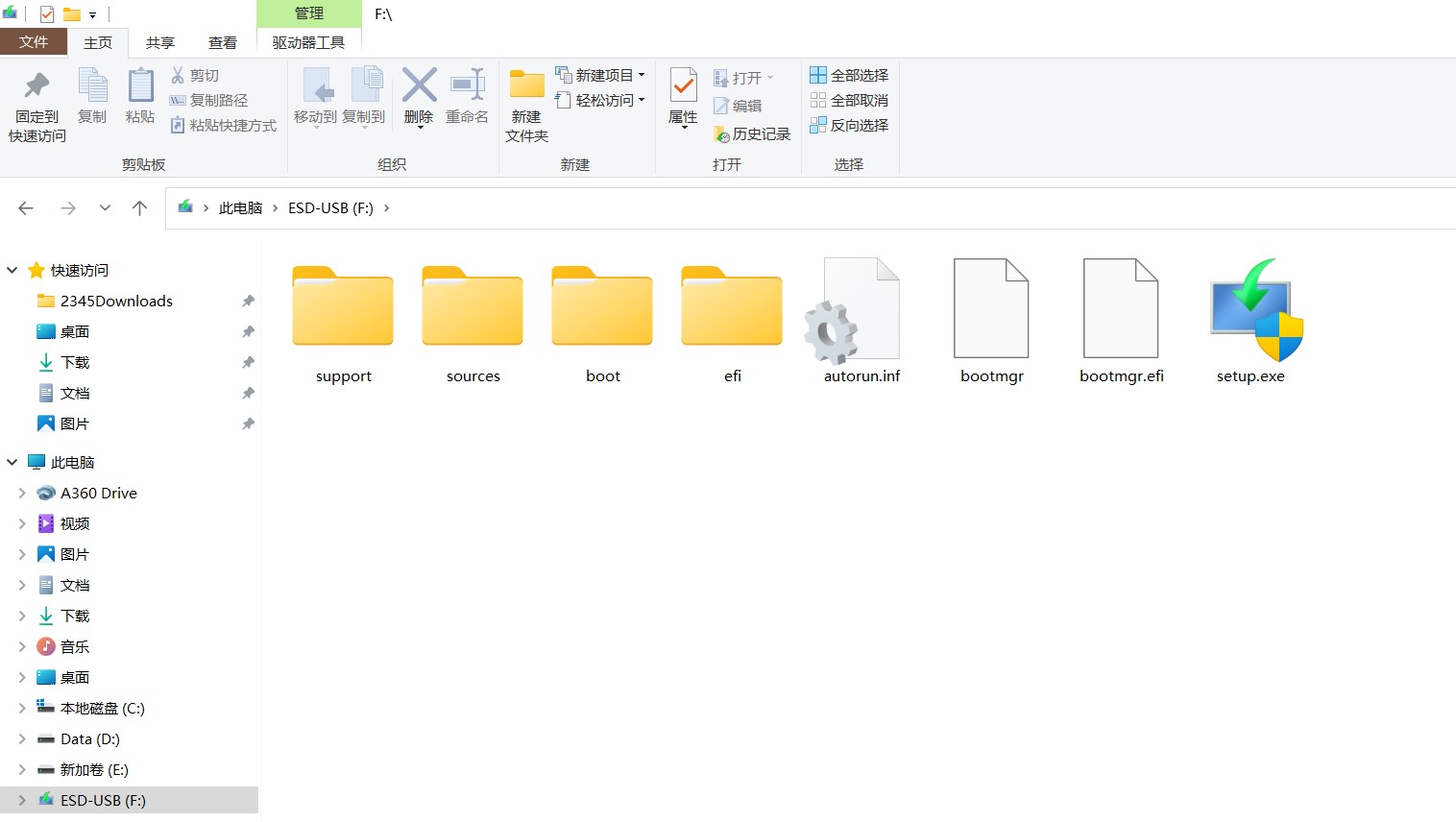The image size is (1456, 822).
Task: Click the 粘贴 (Paste) icon
Action: coord(140,96)
